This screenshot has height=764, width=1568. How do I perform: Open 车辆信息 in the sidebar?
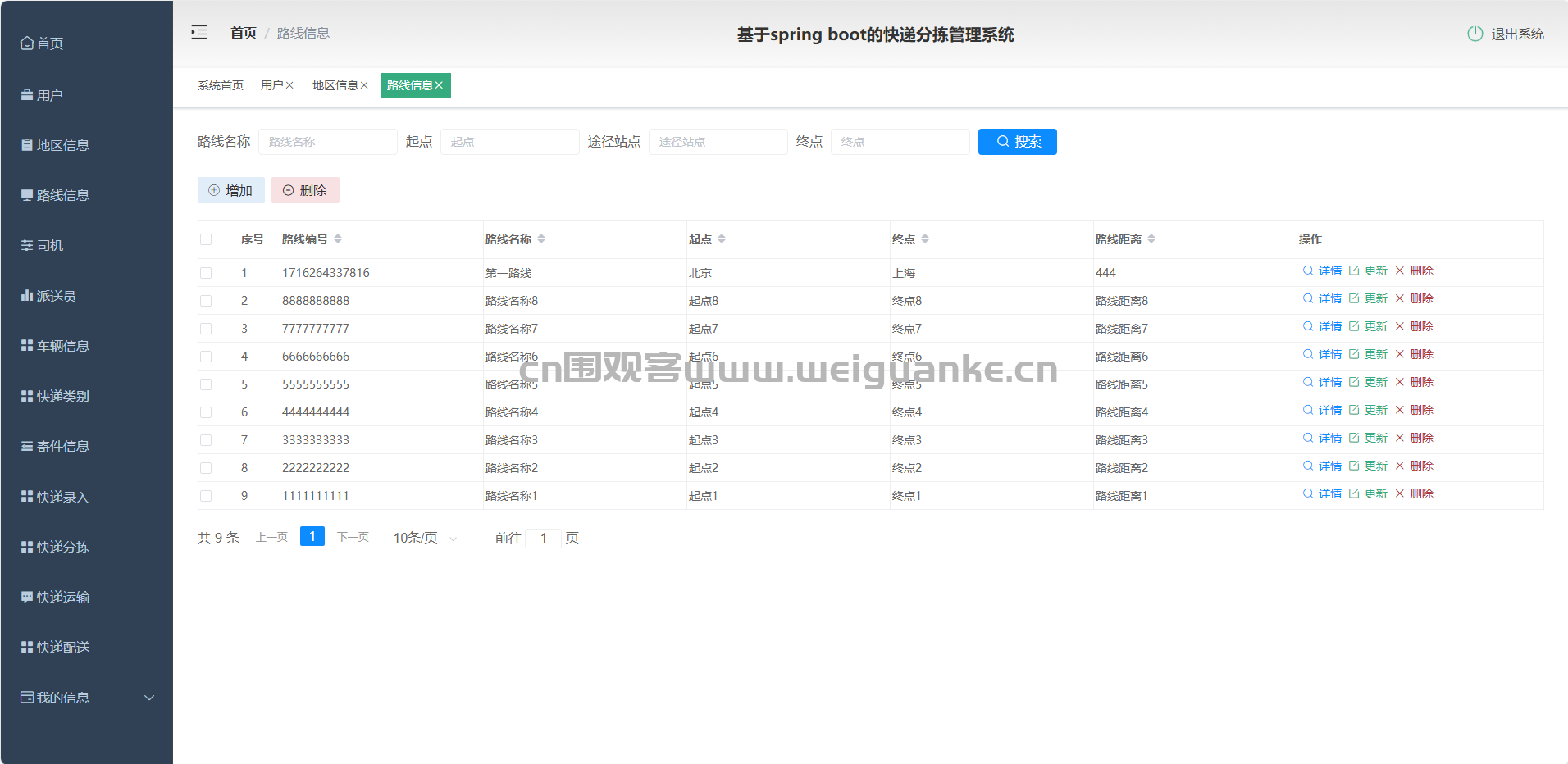62,346
